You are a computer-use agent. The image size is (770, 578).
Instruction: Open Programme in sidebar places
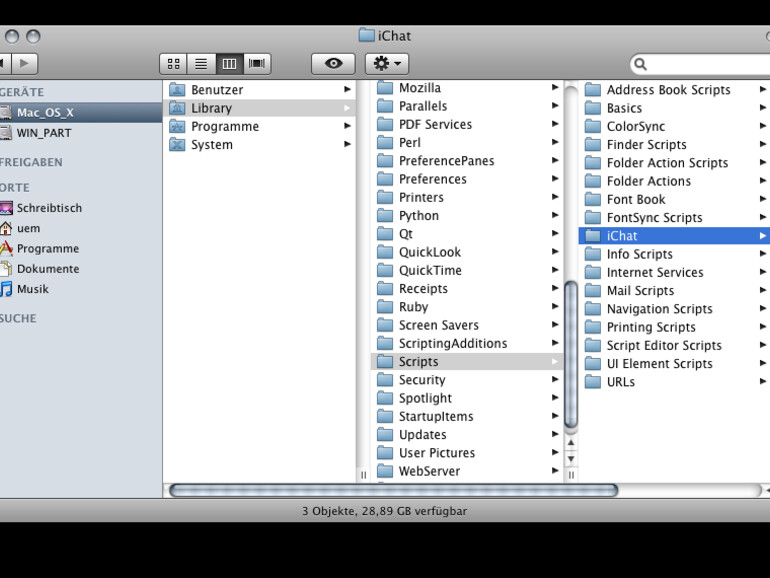(x=81, y=248)
